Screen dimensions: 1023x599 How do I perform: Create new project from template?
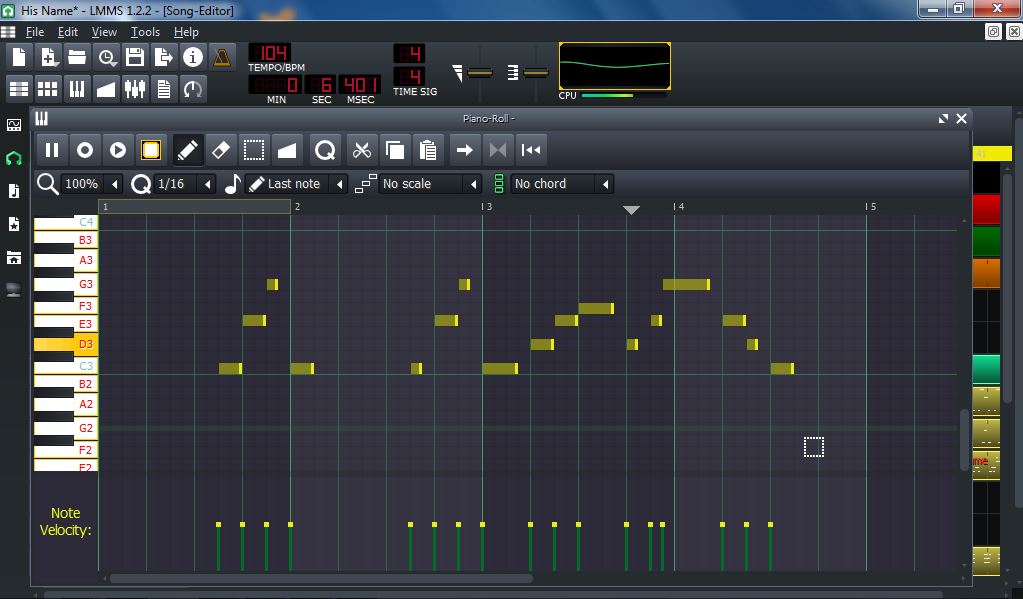pos(48,57)
